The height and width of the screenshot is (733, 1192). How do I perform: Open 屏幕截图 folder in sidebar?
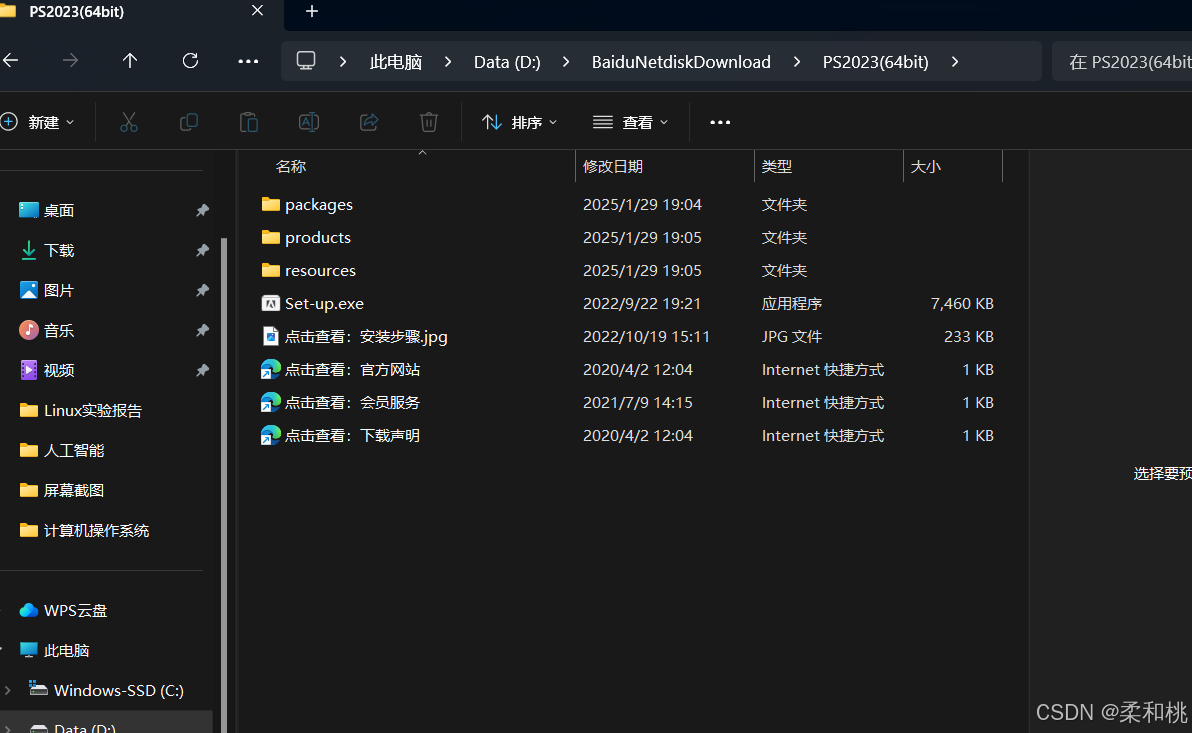74,490
